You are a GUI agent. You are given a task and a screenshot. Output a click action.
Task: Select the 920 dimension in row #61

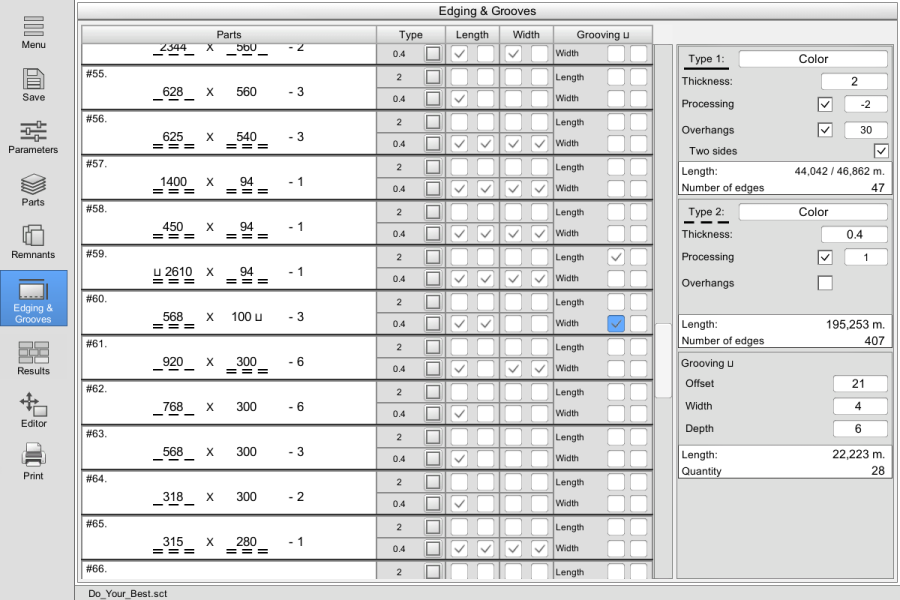pos(173,362)
